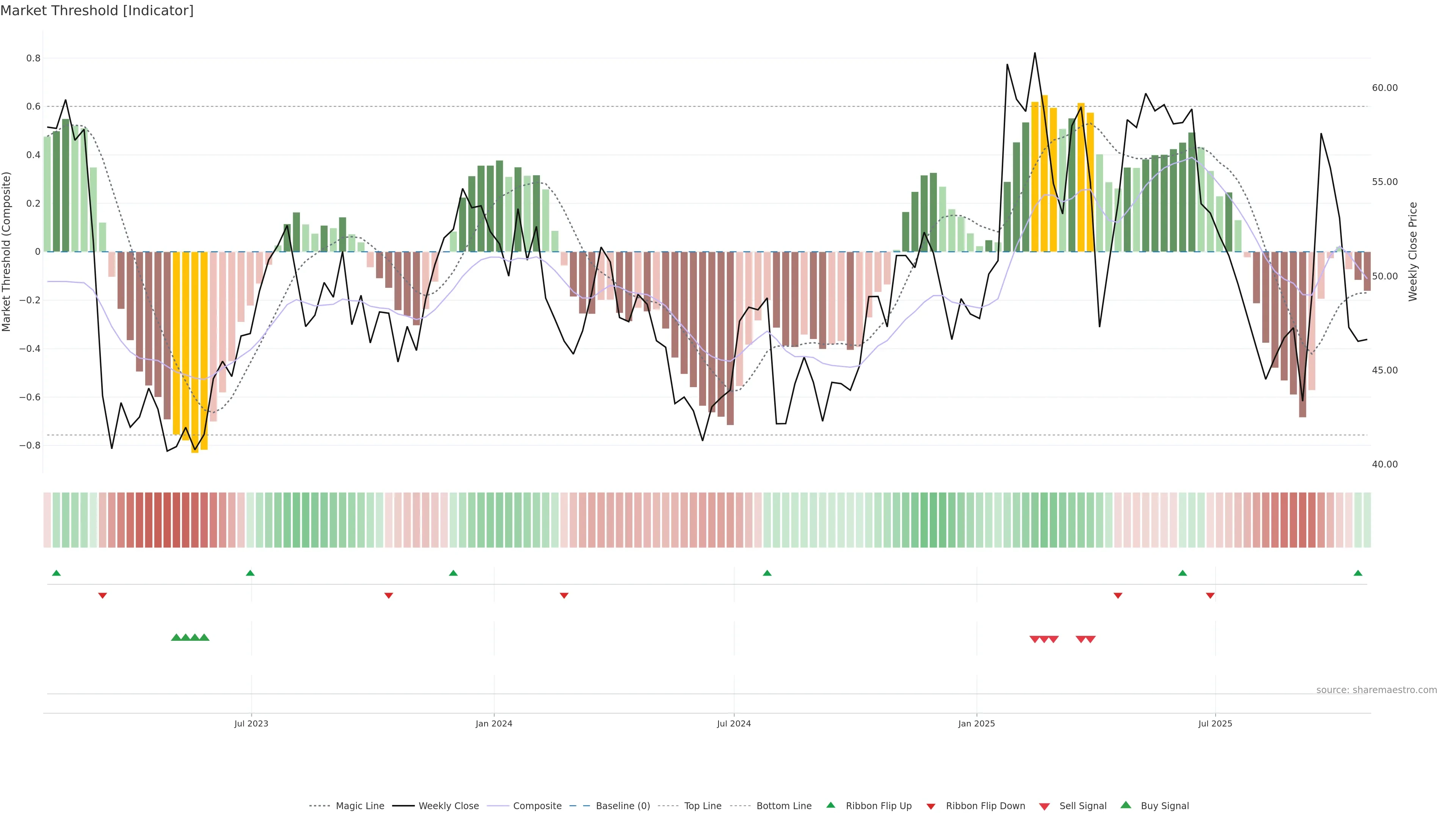This screenshot has width=1456, height=819.
Task: Click the Ribbon Flip Up legend triangle
Action: [830, 805]
